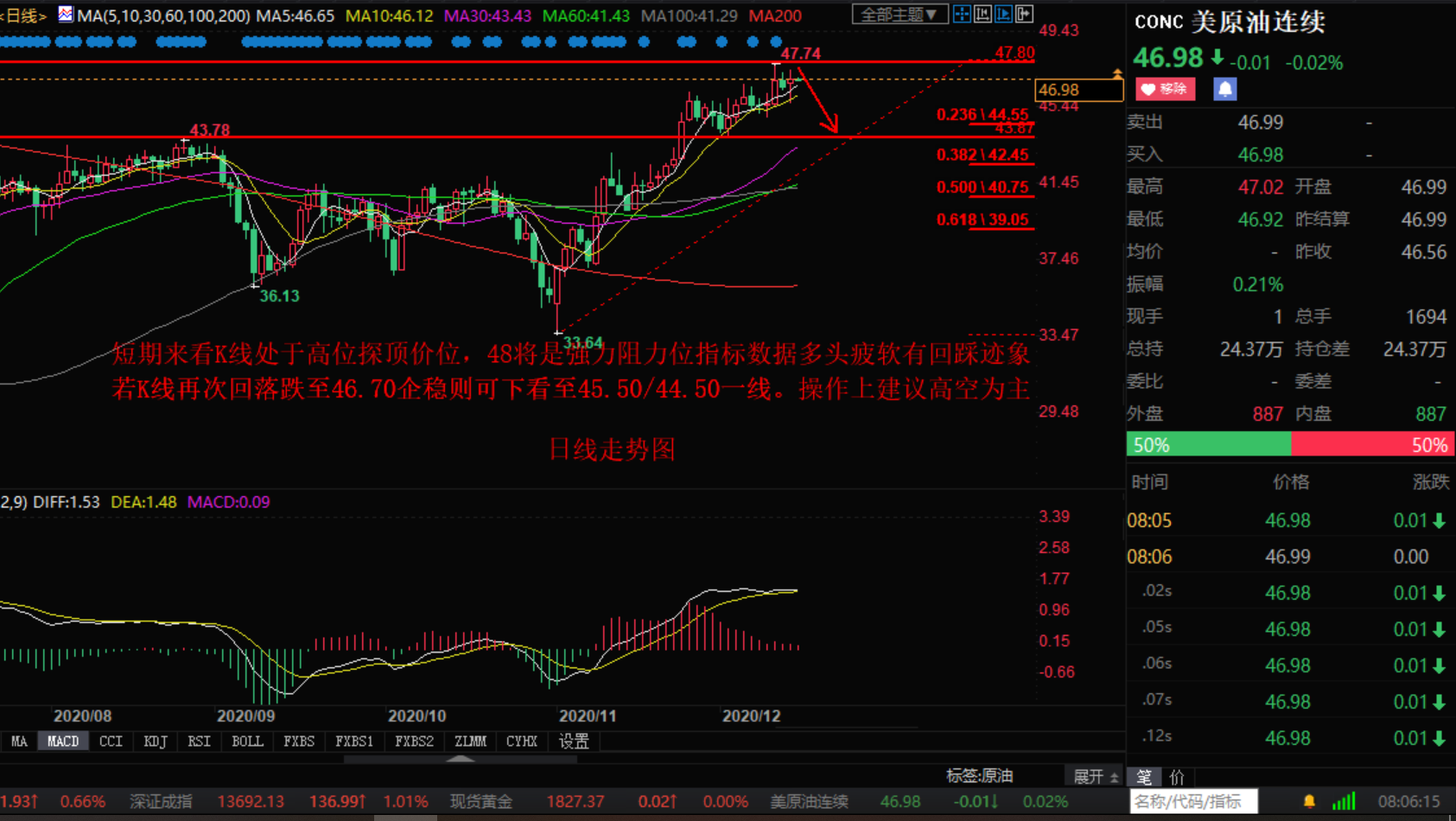Viewport: 1456px width, 821px height.
Task: Switch trade list to 笔 view
Action: [x=1144, y=777]
